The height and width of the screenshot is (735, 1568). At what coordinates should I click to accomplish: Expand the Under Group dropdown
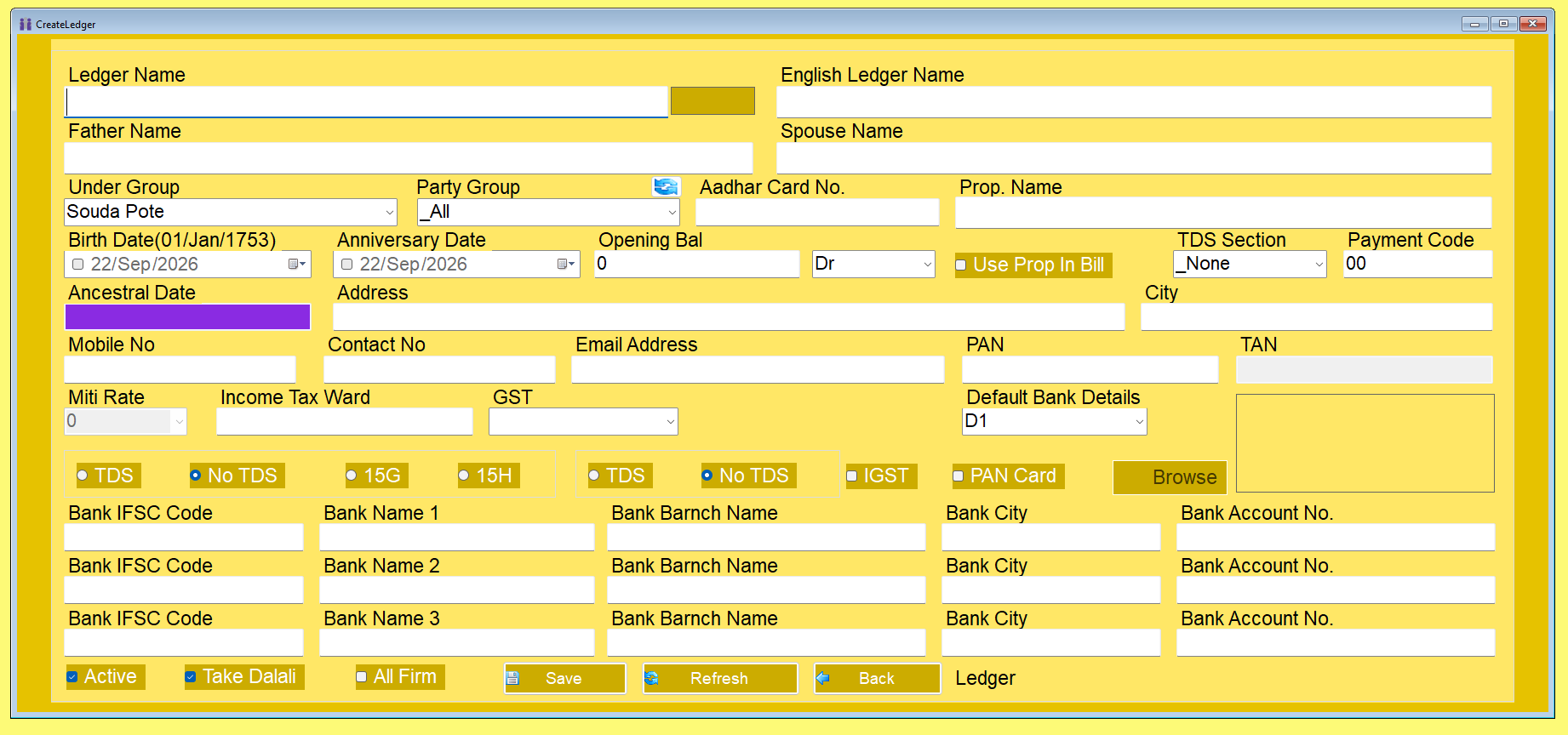390,212
